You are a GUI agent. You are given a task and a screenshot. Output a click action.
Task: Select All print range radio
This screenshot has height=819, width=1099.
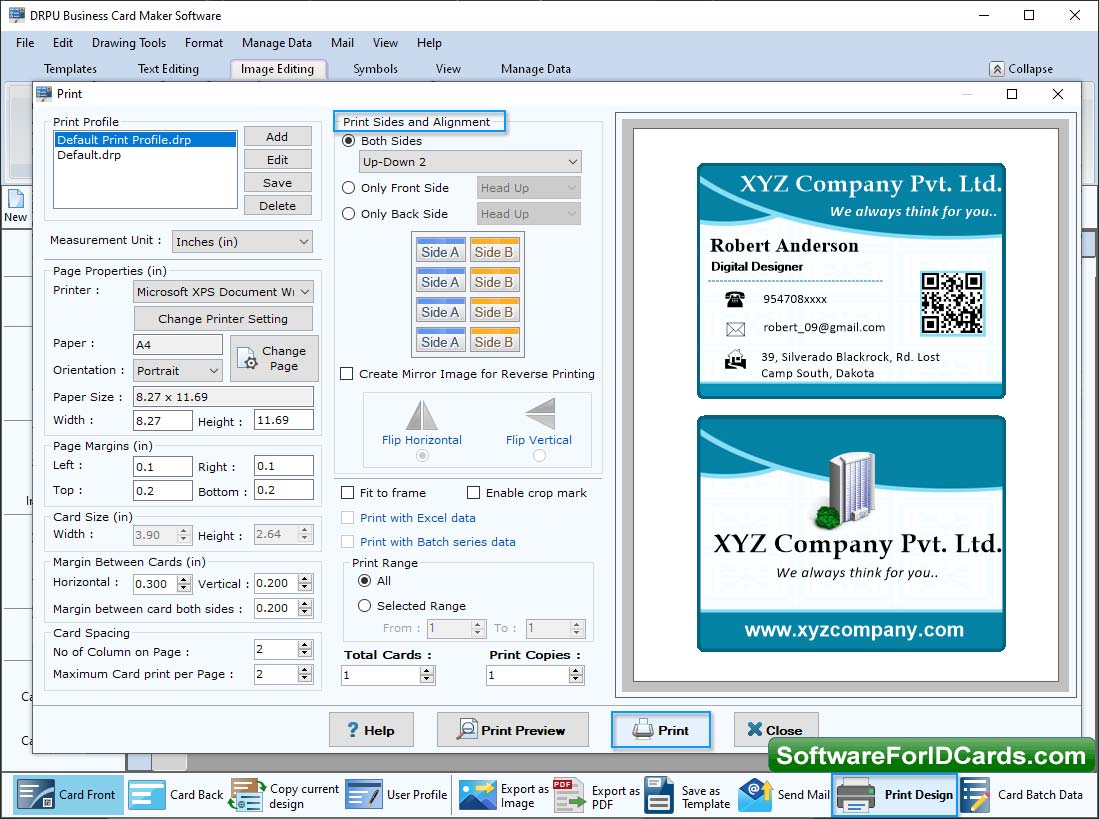[x=364, y=581]
